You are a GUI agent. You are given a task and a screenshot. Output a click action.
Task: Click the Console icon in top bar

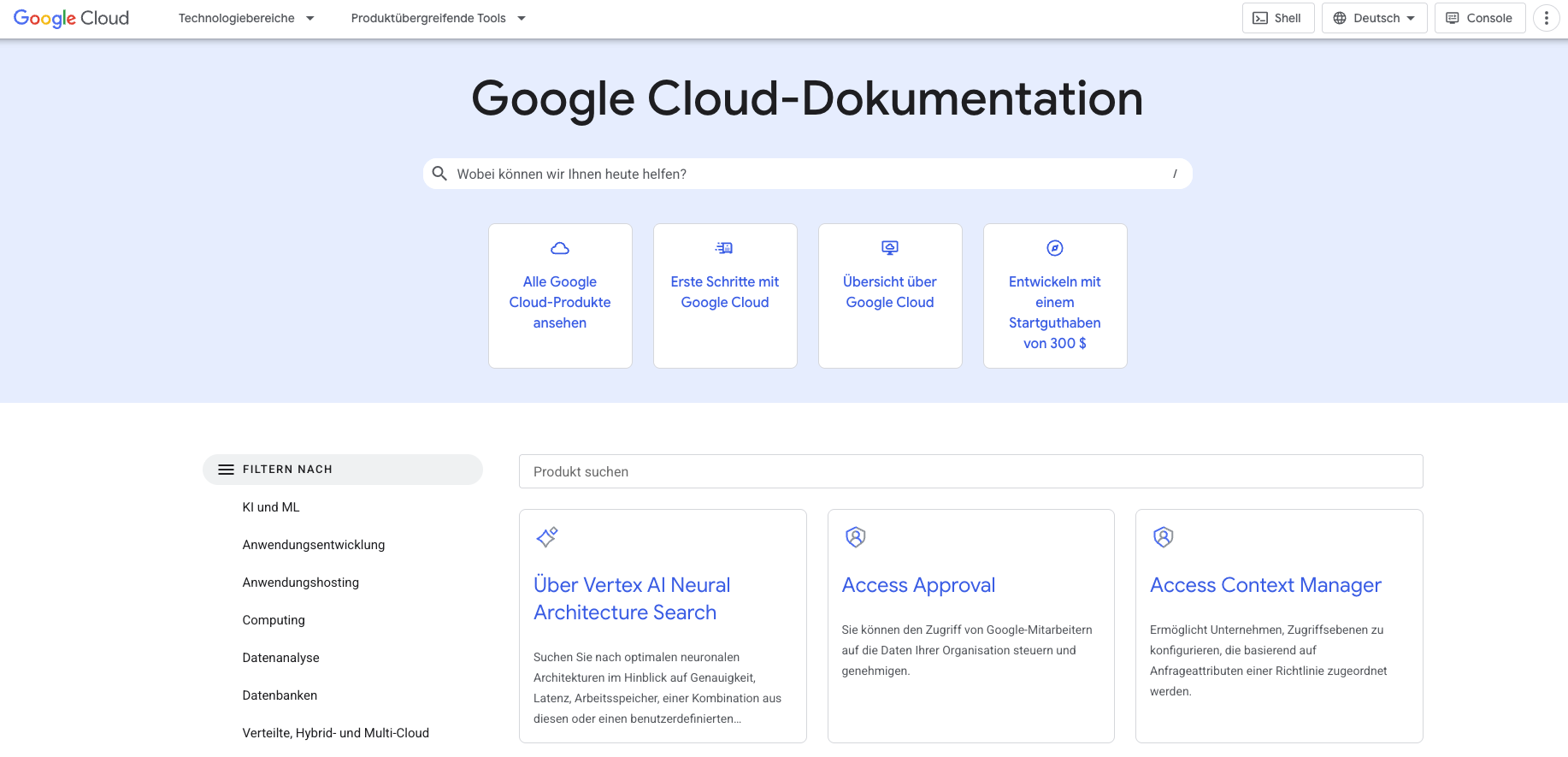[1453, 18]
